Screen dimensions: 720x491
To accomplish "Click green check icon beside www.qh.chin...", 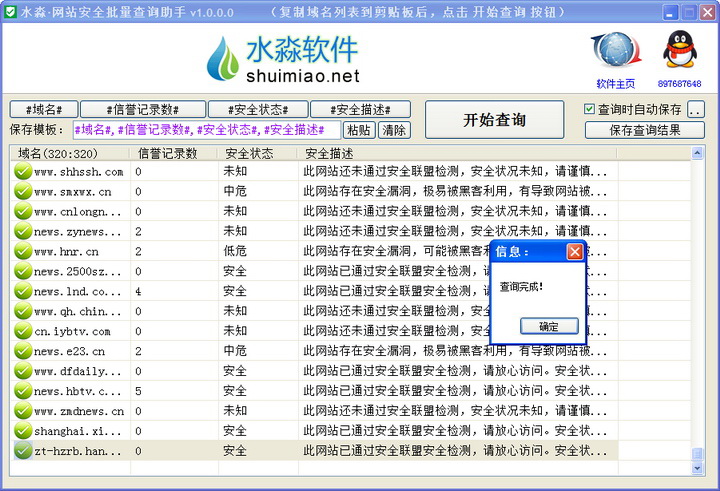I will coord(23,311).
